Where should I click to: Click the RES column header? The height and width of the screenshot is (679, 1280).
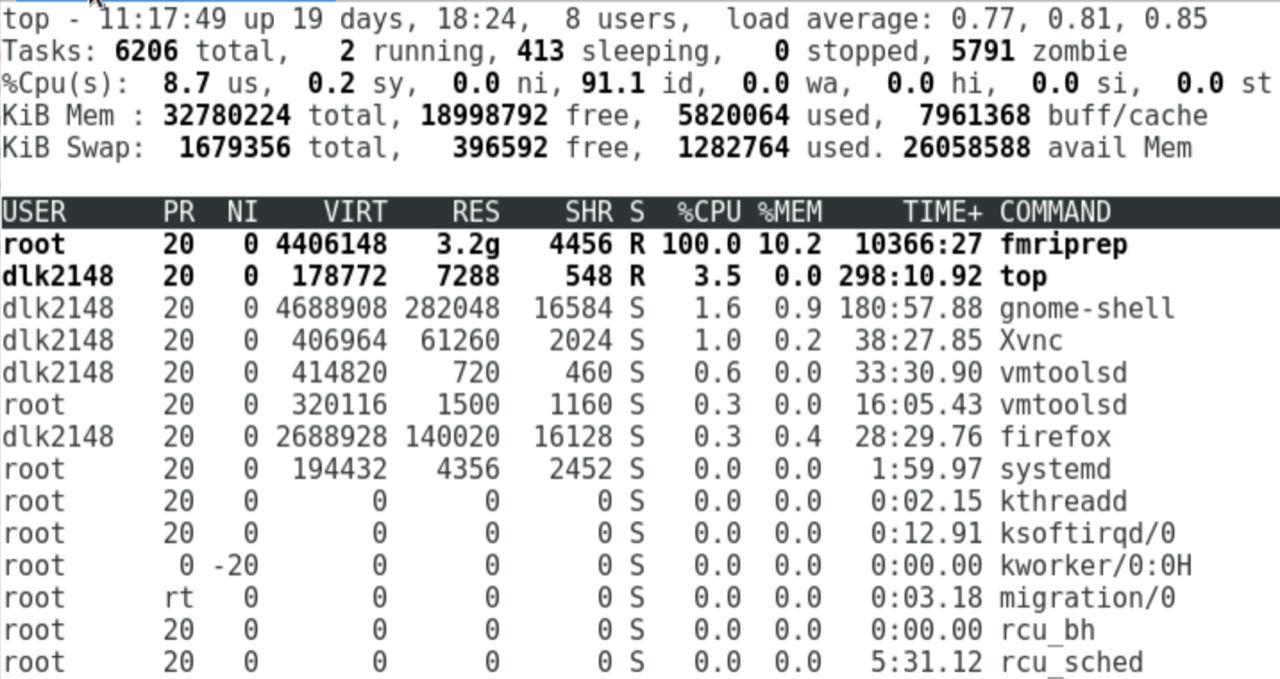475,211
